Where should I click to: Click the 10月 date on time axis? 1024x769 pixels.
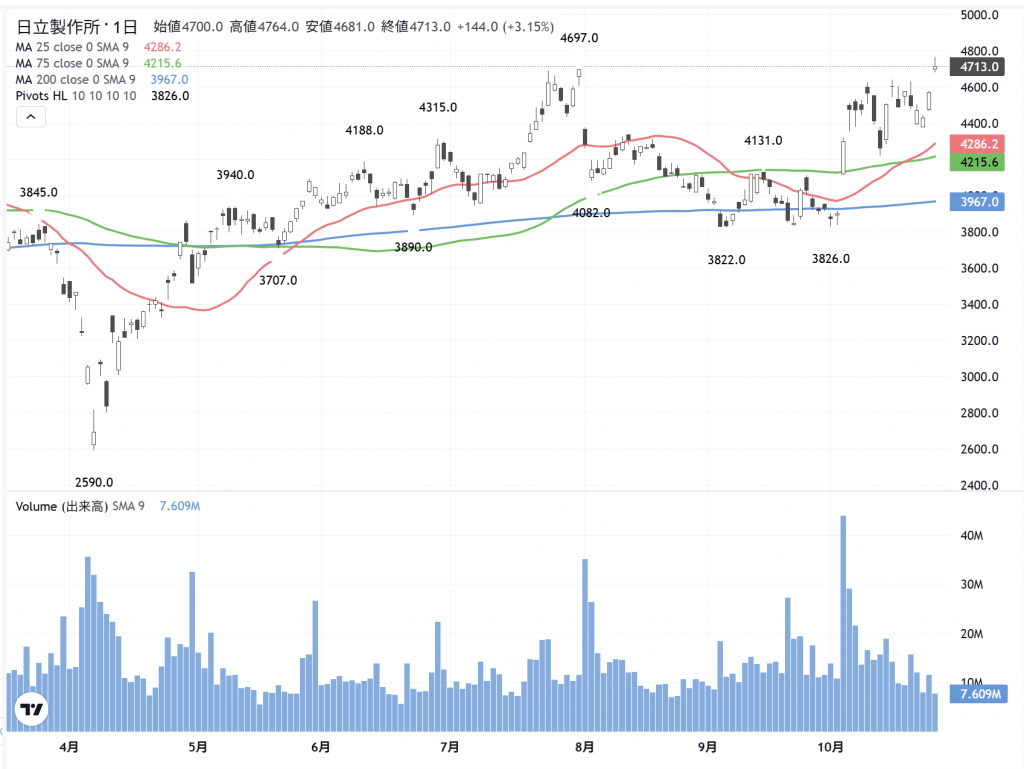831,747
